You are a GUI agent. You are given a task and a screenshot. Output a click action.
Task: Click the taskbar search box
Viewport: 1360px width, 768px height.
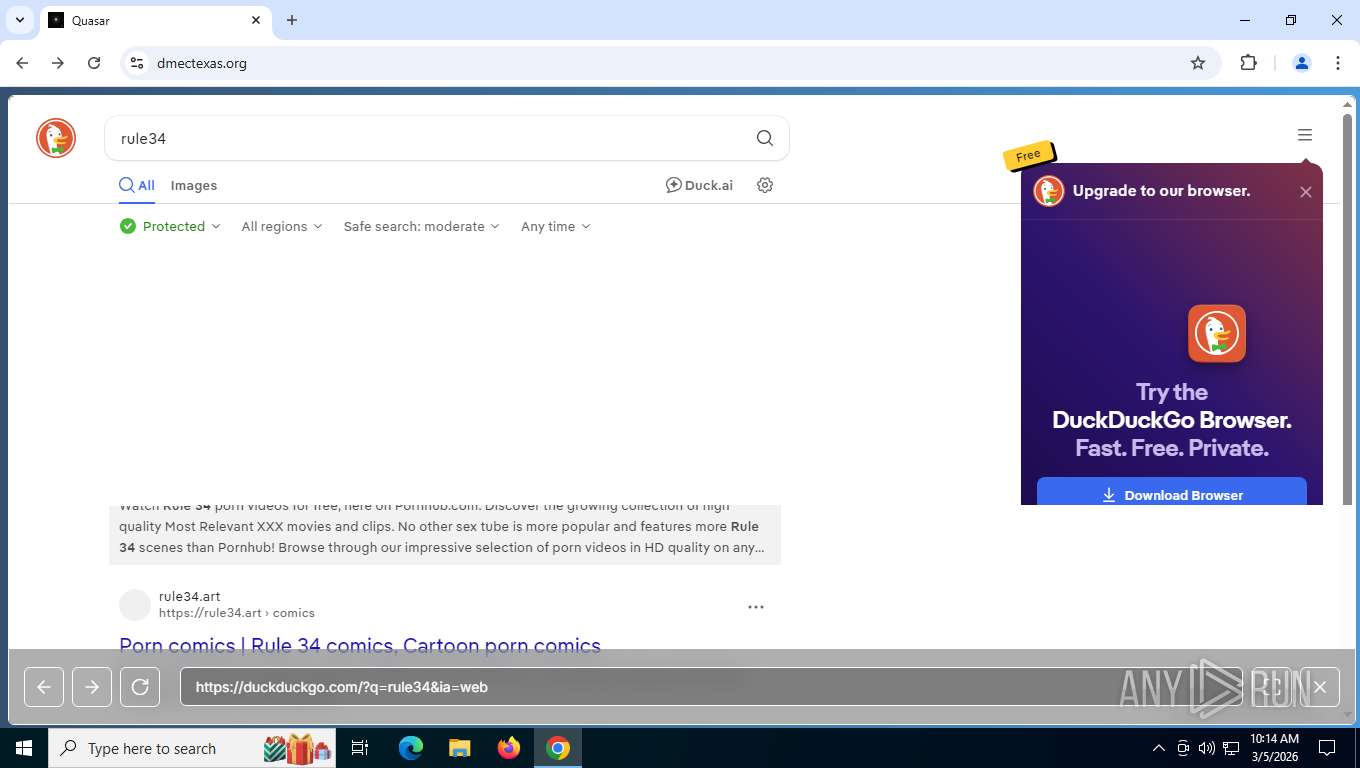pyautogui.click(x=192, y=748)
